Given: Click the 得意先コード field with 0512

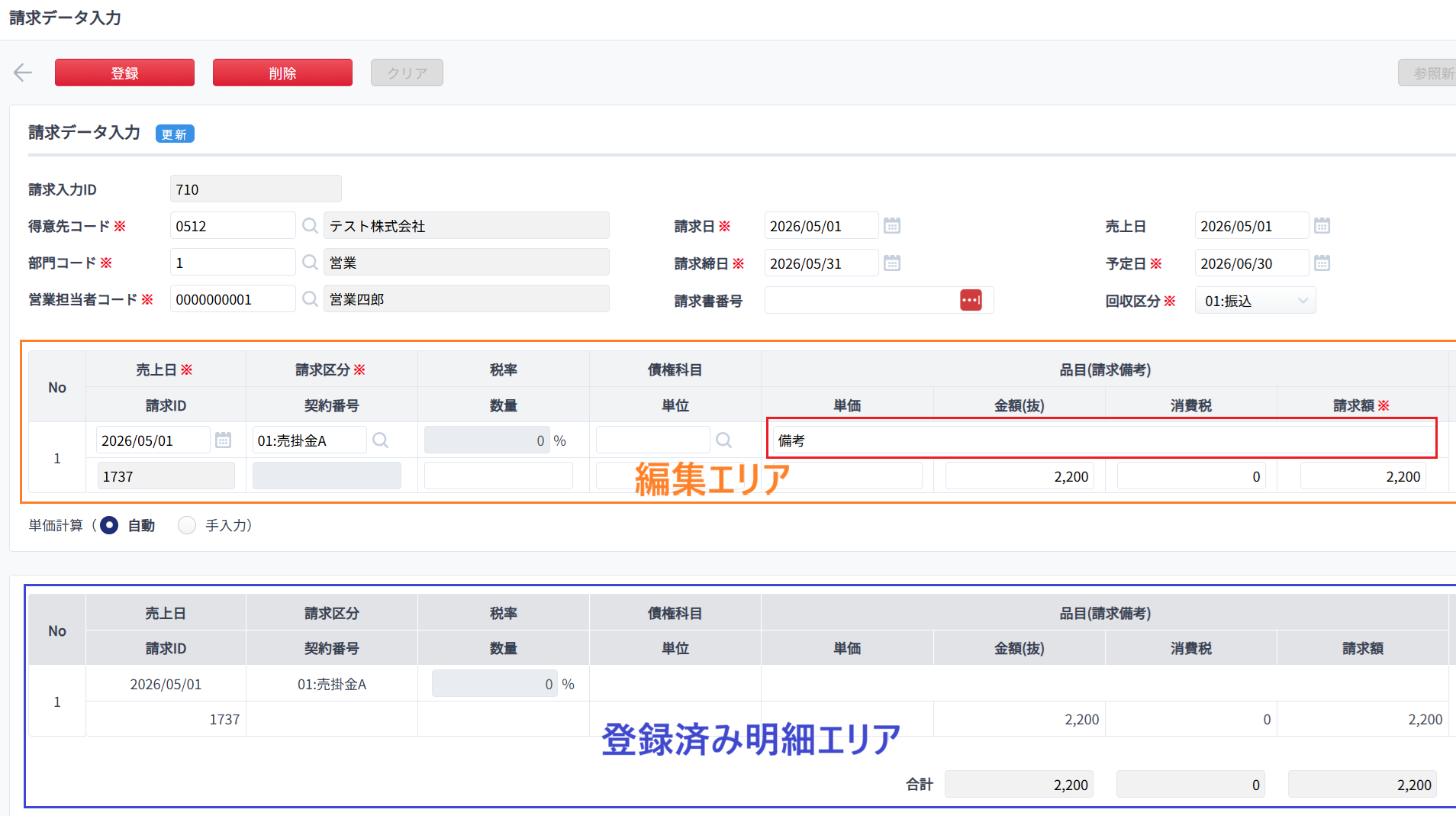Looking at the screenshot, I should tap(233, 226).
